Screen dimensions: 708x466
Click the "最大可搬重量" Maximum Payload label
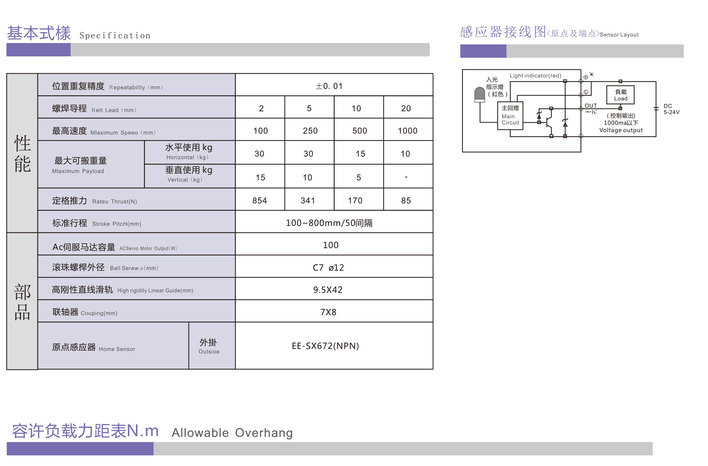(79, 164)
